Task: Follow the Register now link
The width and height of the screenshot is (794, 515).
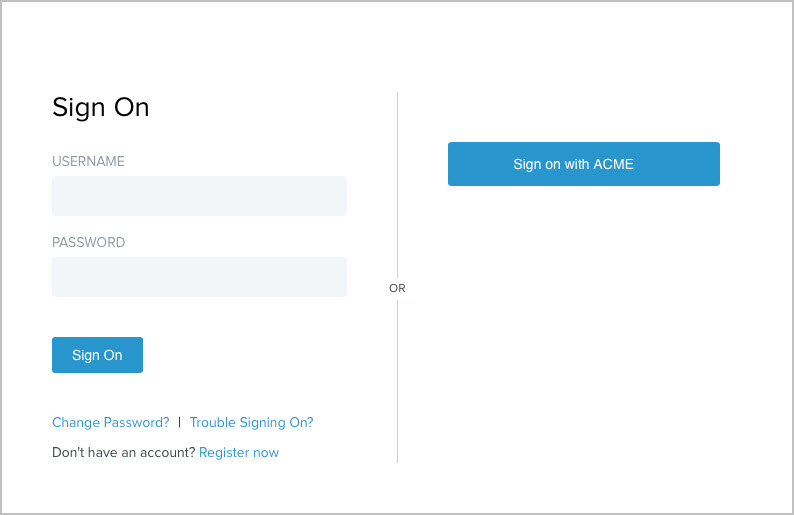Action: pyautogui.click(x=239, y=452)
